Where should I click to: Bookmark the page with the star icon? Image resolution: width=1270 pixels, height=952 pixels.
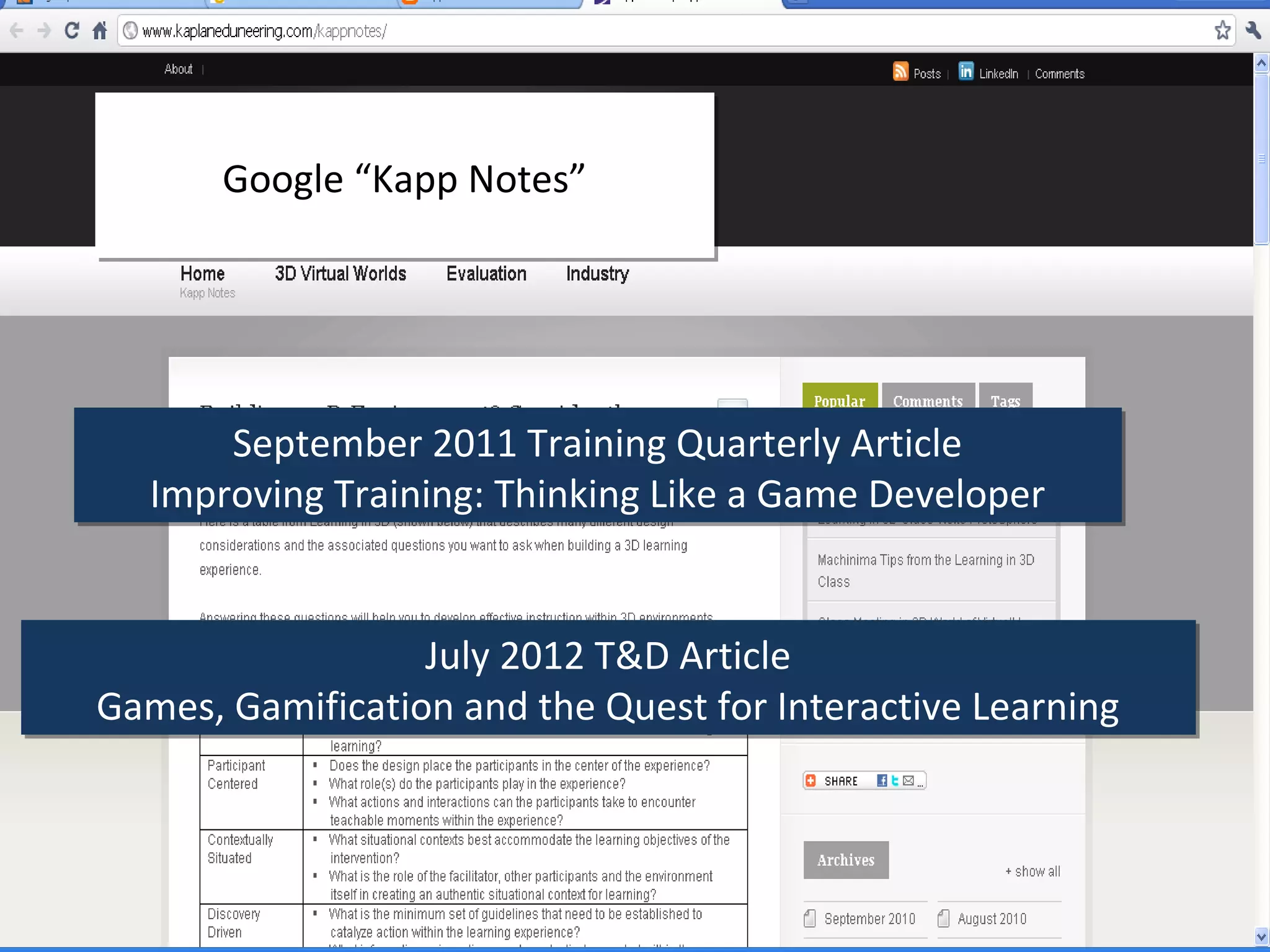click(1222, 30)
